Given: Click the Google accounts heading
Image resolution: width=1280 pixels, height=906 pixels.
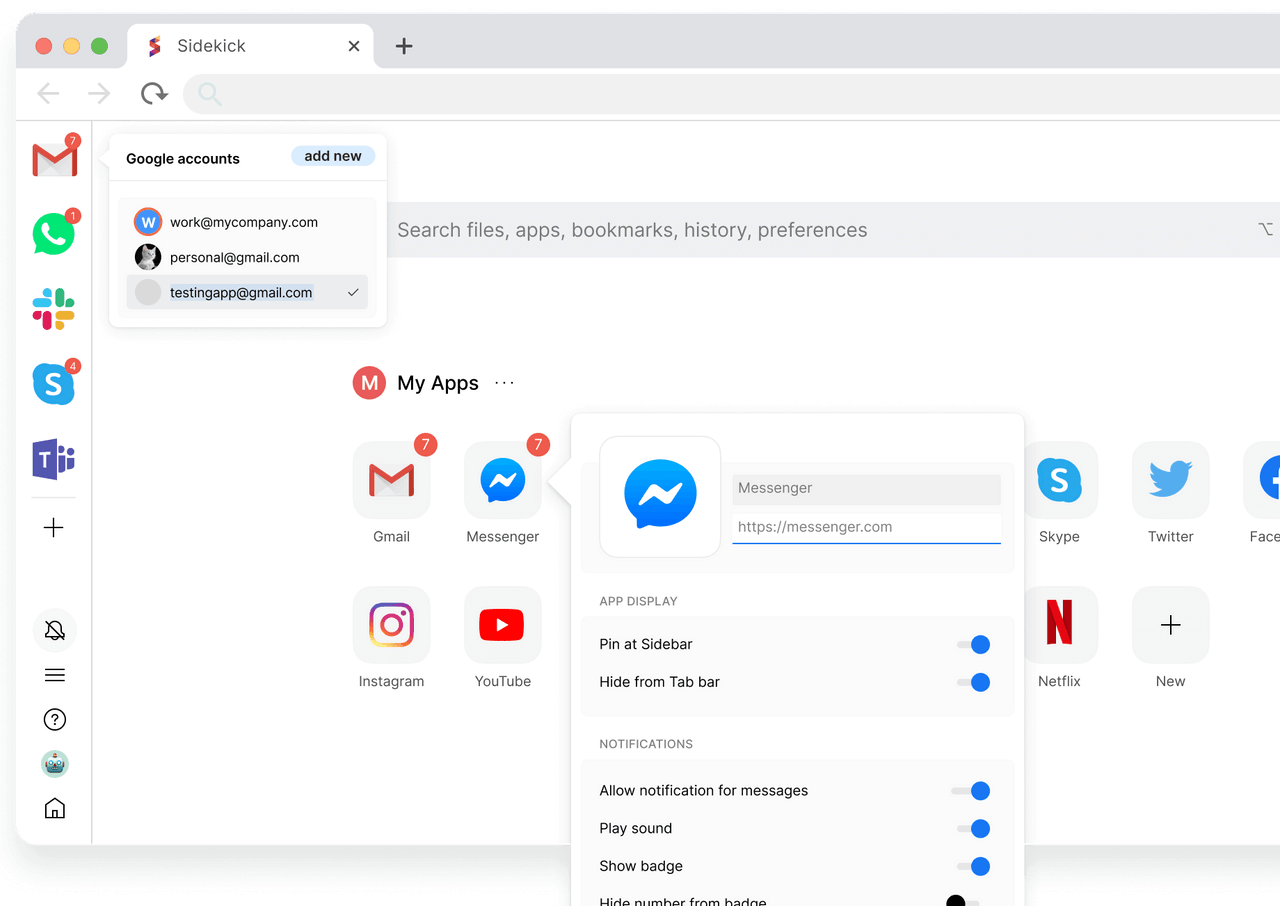Looking at the screenshot, I should click(x=183, y=159).
